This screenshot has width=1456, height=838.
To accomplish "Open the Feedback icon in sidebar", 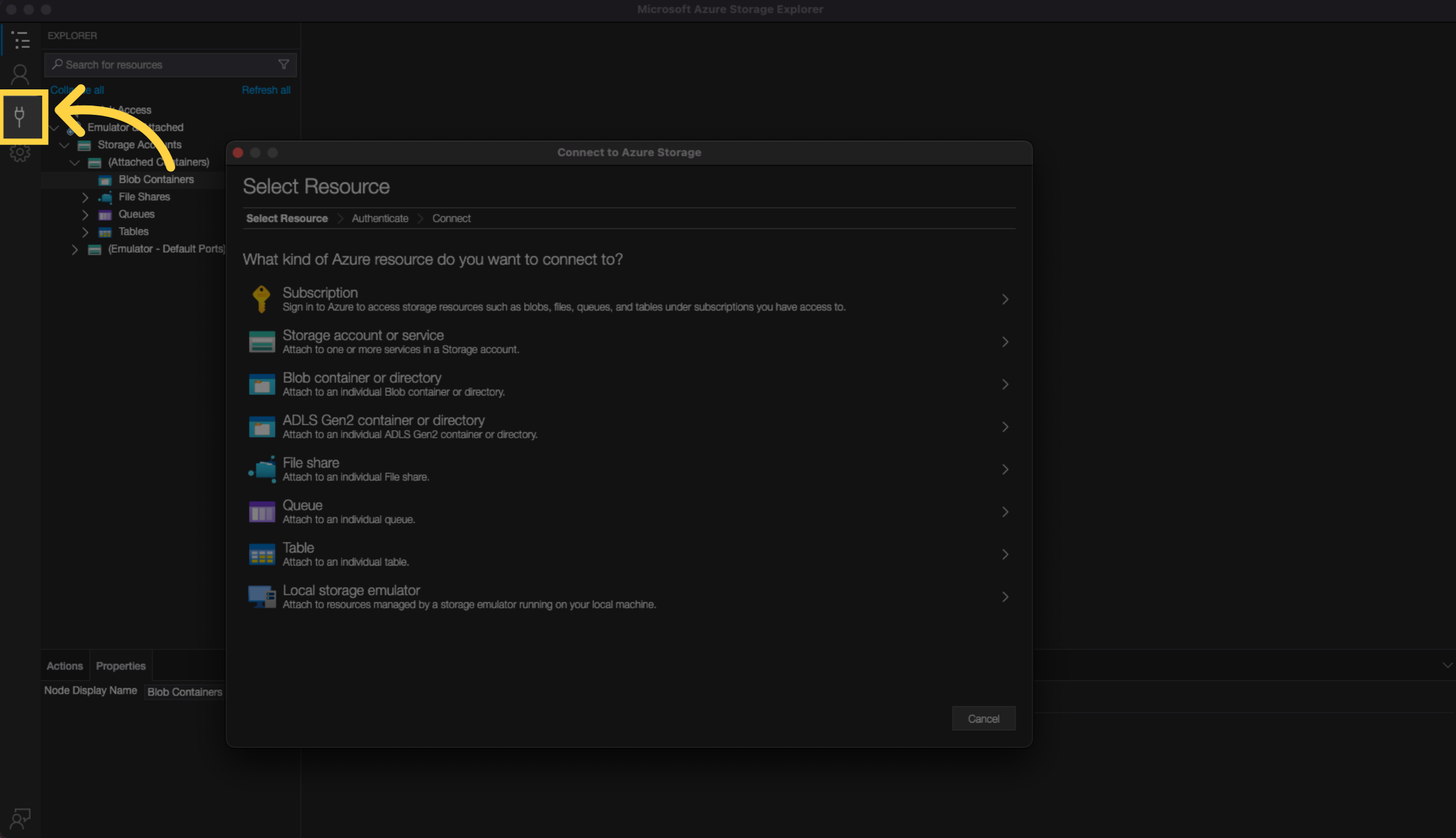I will click(20, 819).
